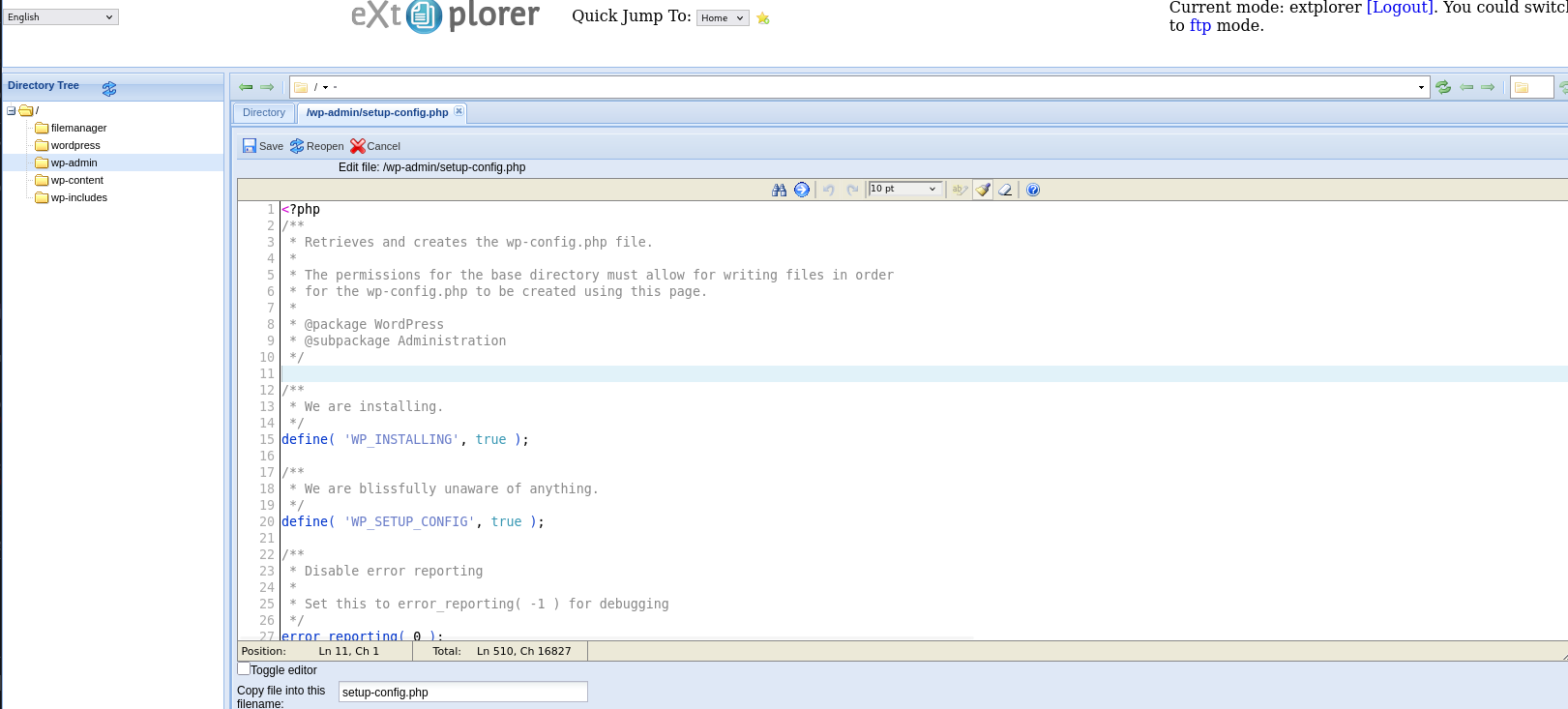Click the word wrap ab icon
This screenshot has width=1568, height=709.
(x=960, y=190)
